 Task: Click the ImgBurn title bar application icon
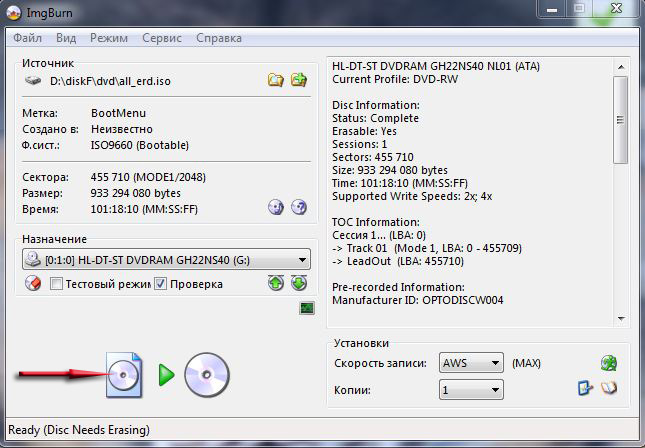14,13
